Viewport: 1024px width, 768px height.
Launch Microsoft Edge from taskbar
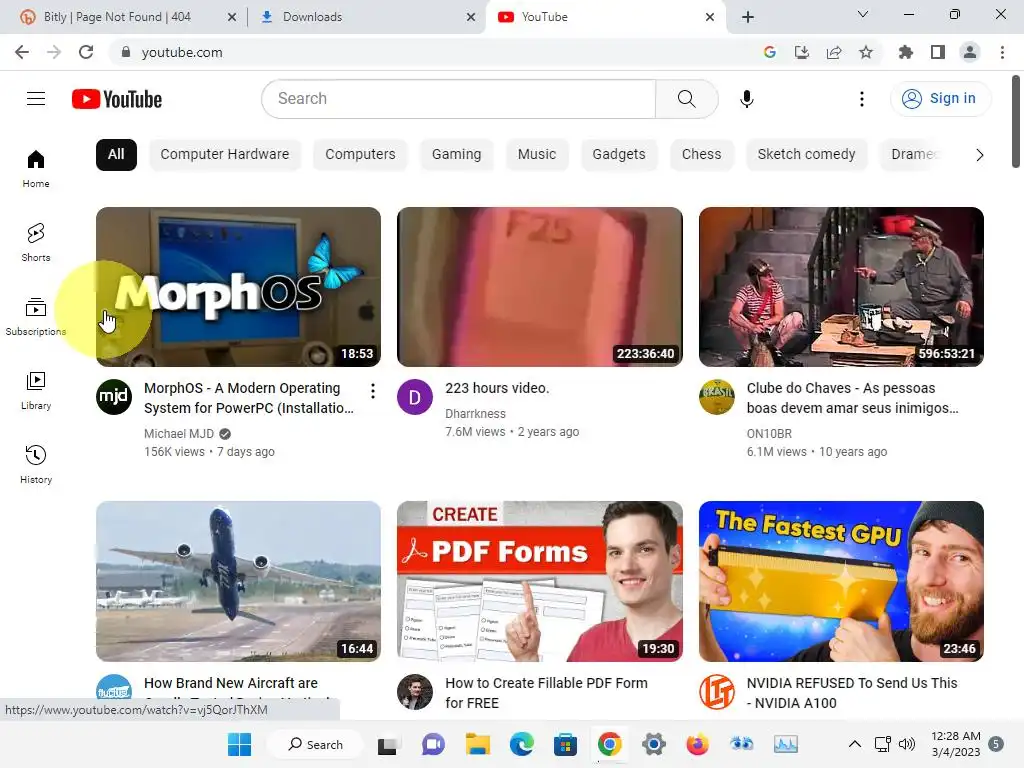pos(521,744)
